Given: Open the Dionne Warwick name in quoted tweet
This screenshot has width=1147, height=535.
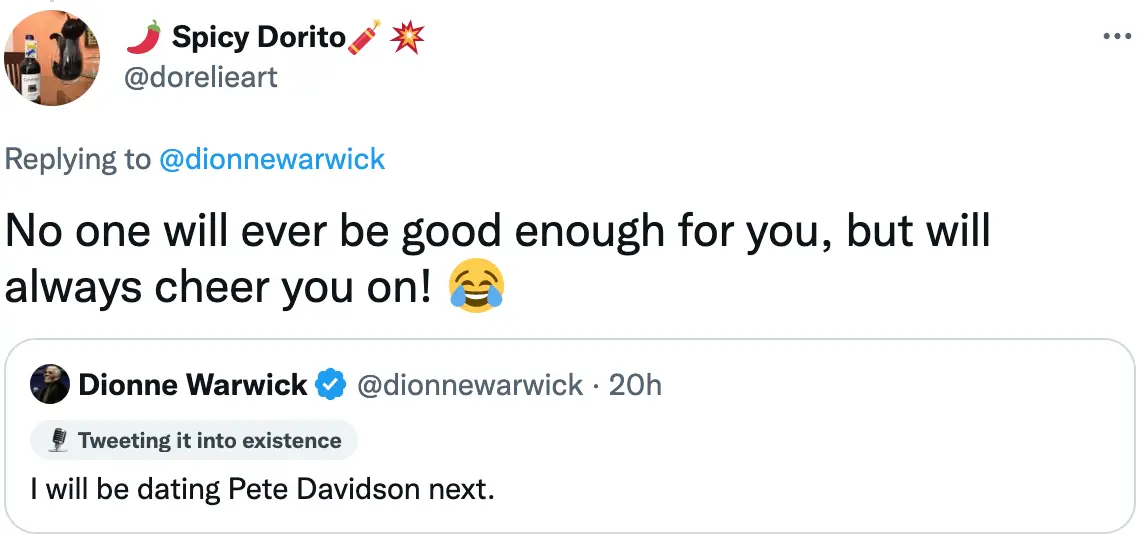Looking at the screenshot, I should pyautogui.click(x=192, y=385).
